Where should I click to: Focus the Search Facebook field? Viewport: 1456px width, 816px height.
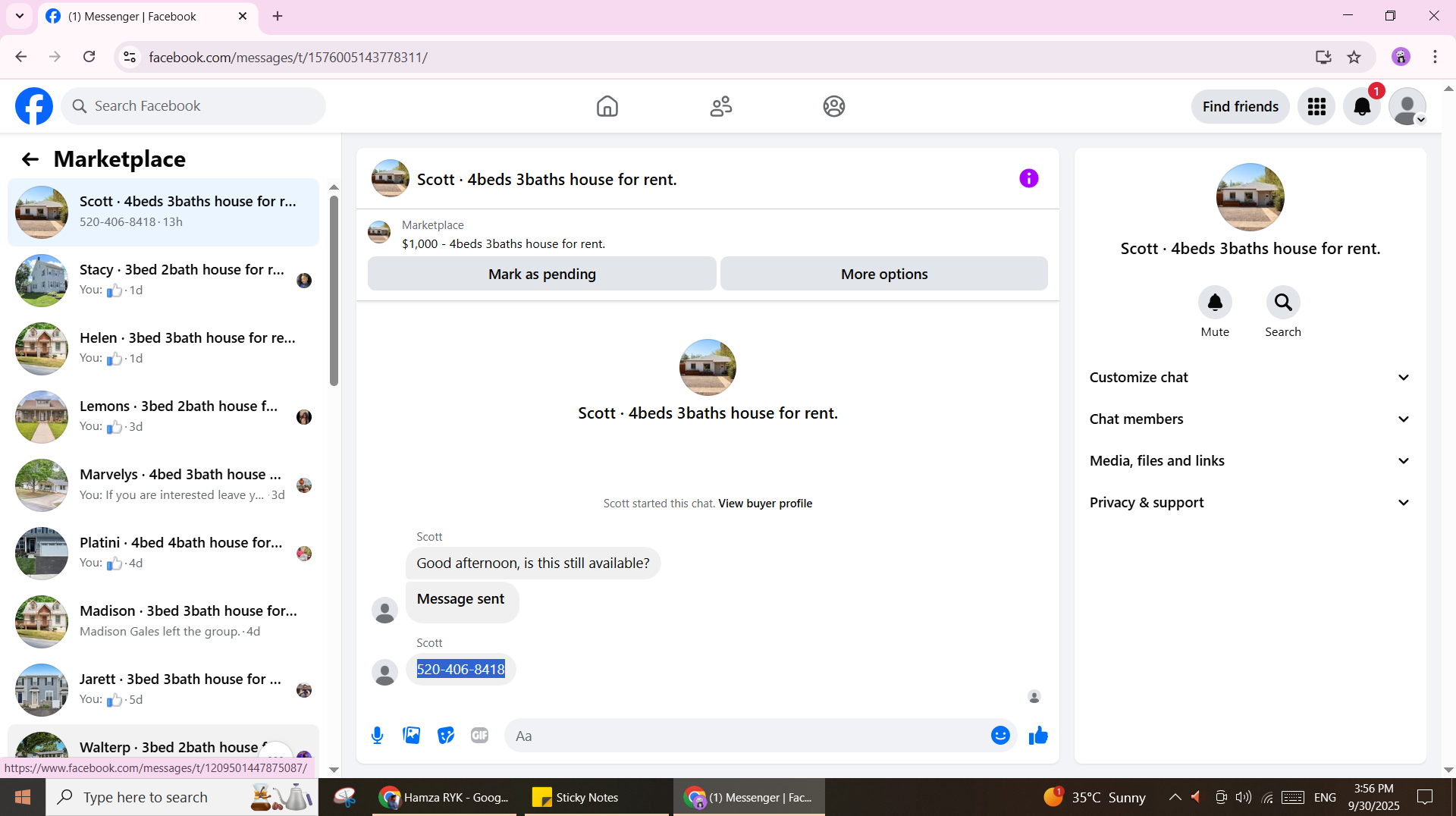(193, 106)
